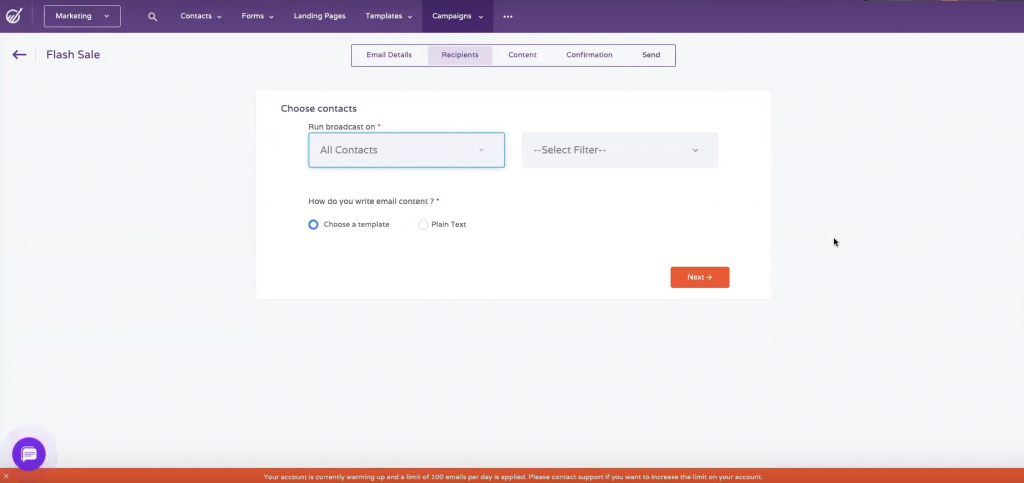The width and height of the screenshot is (1024, 483).
Task: Click the app logo in top-left corner
Action: [14, 16]
